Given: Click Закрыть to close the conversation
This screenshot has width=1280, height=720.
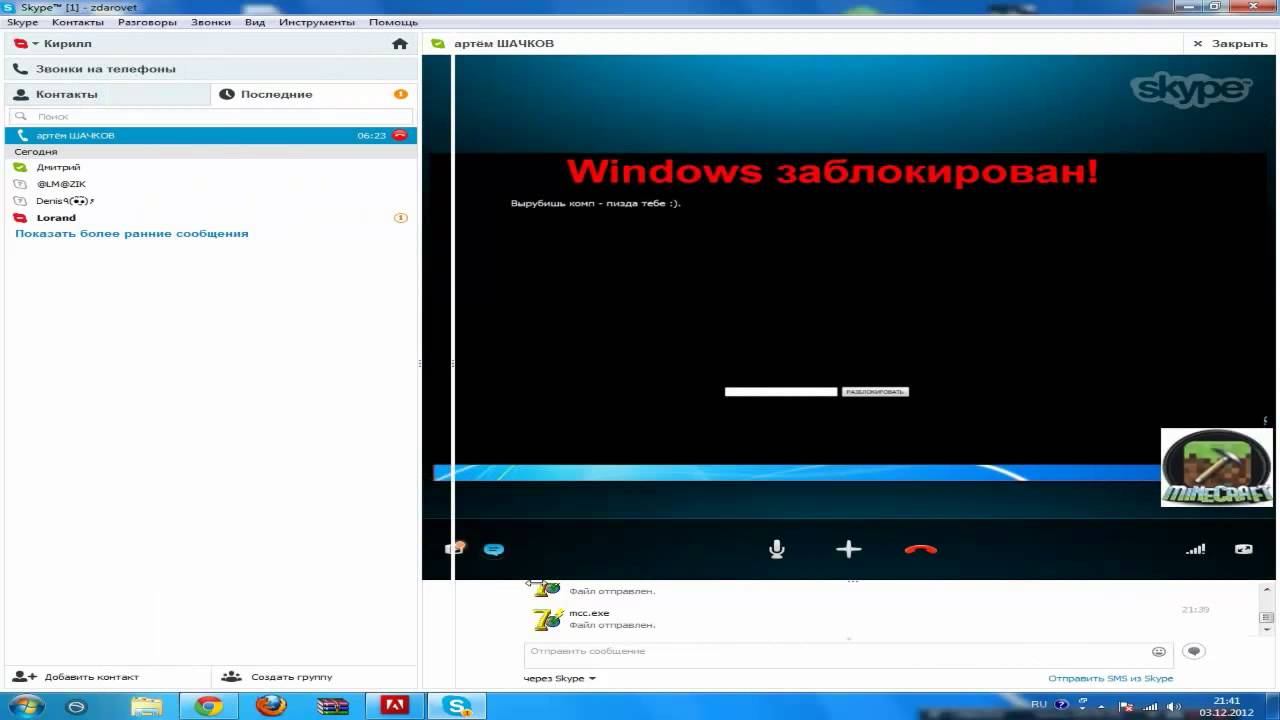Looking at the screenshot, I should tap(1230, 44).
